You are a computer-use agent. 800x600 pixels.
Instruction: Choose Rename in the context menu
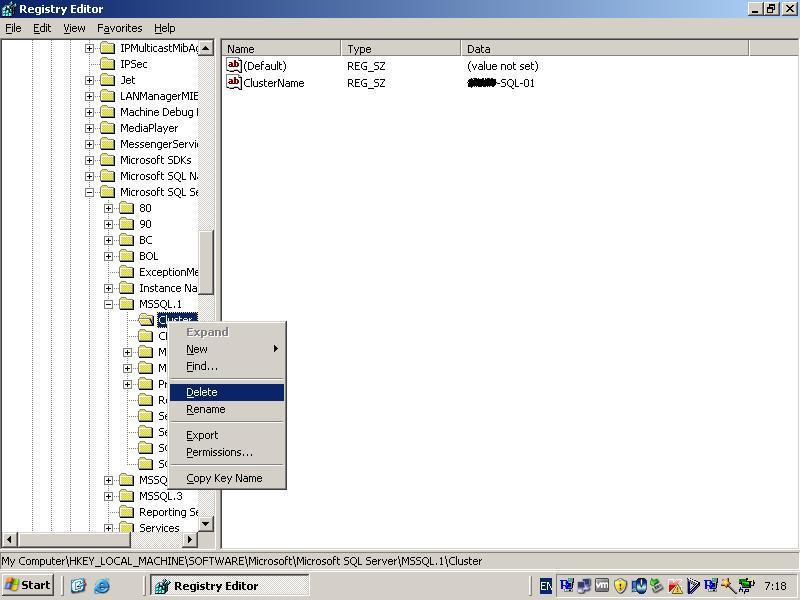[227, 409]
